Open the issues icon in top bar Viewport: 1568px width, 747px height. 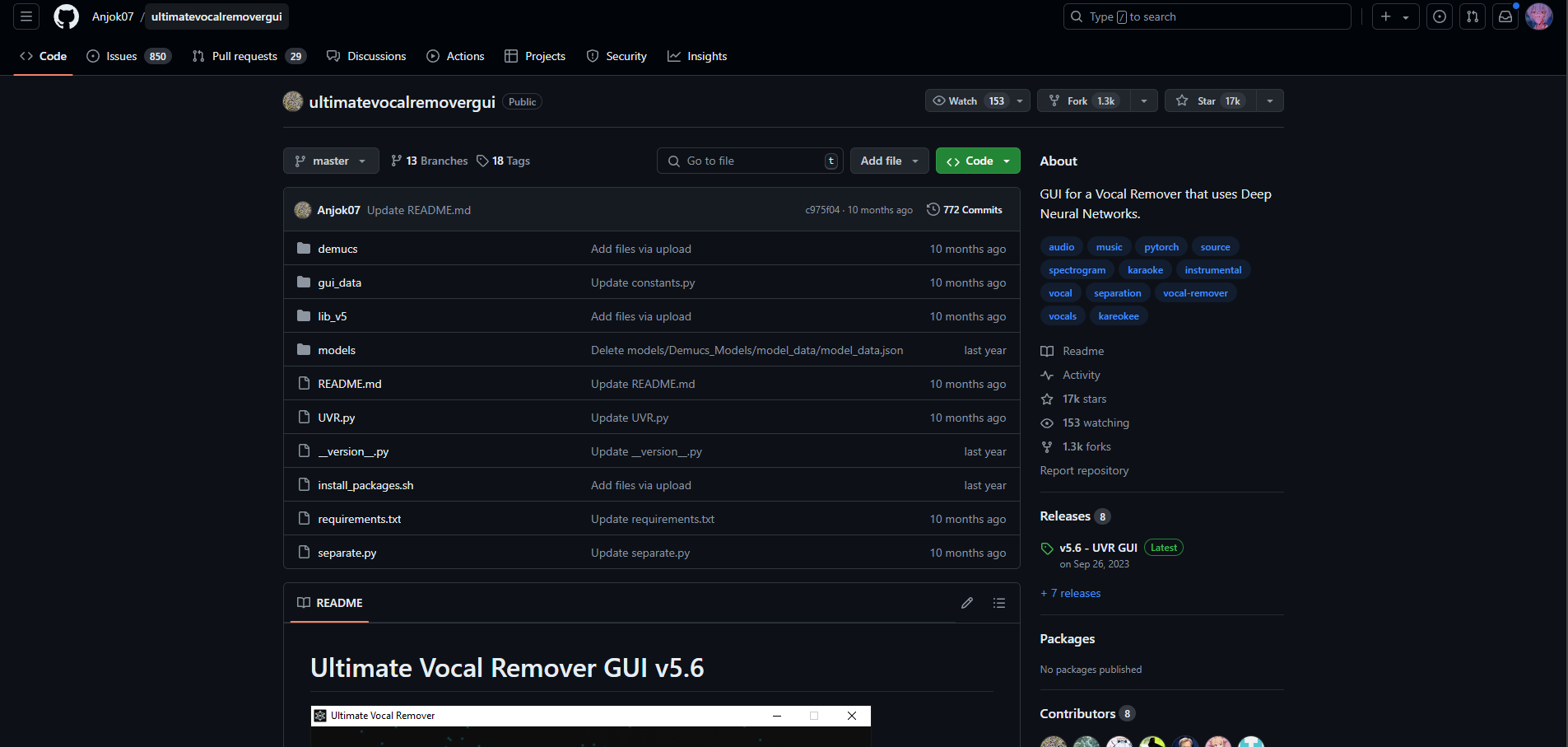pyautogui.click(x=1440, y=16)
